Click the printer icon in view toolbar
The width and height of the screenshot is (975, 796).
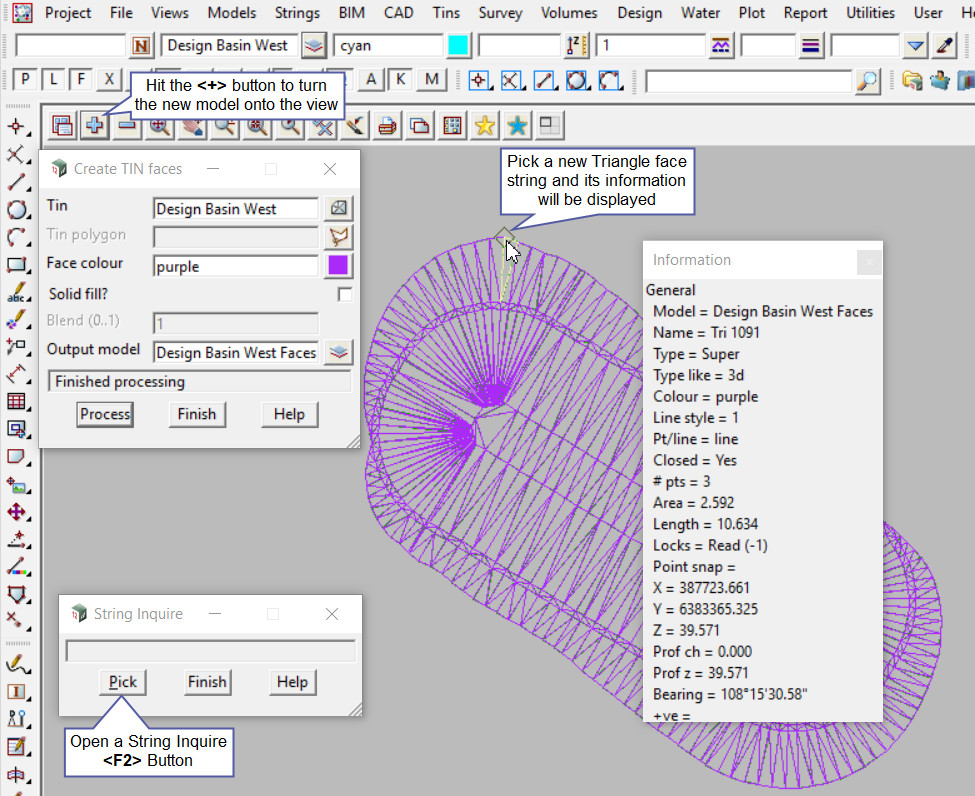(x=388, y=126)
